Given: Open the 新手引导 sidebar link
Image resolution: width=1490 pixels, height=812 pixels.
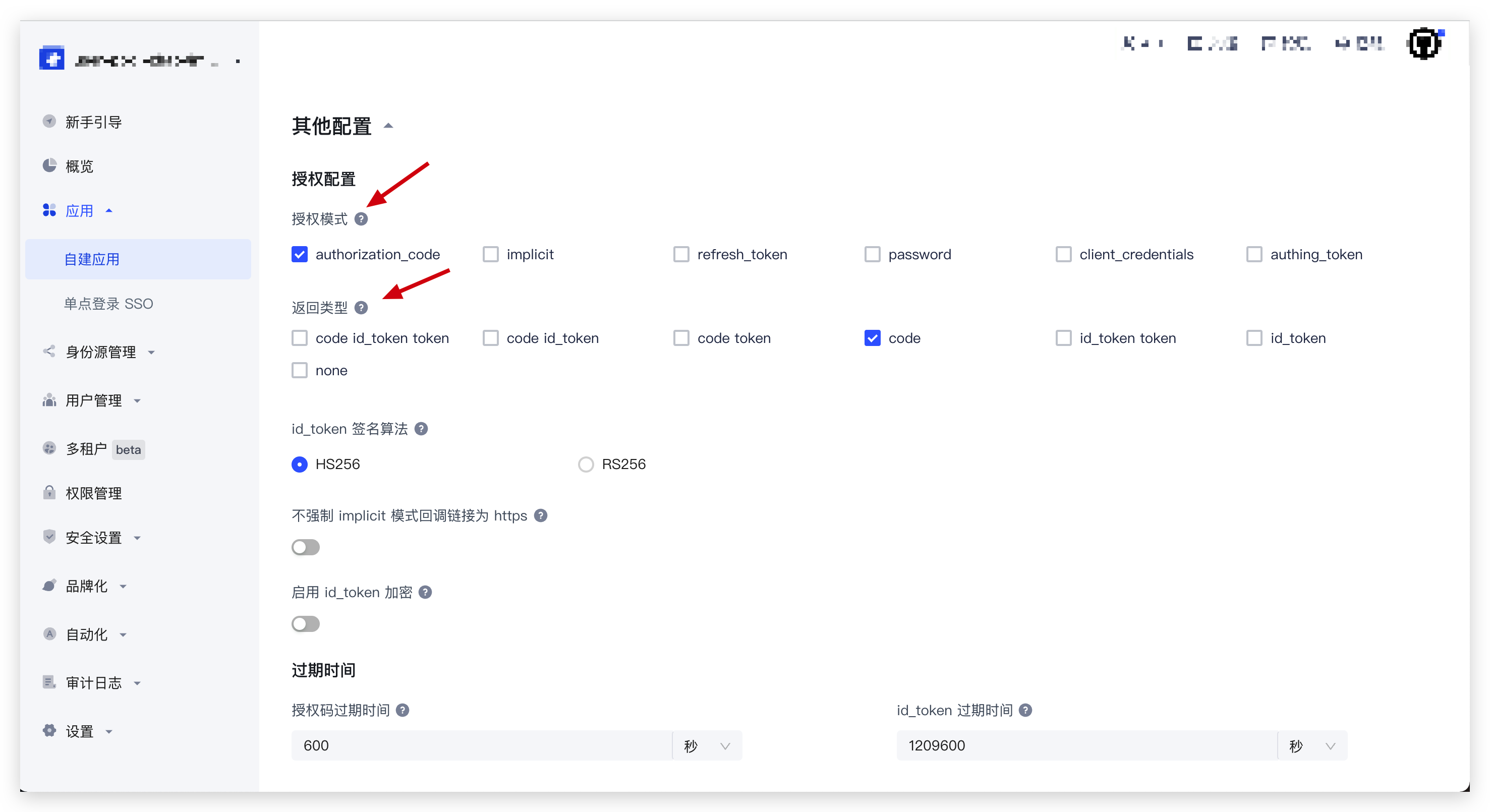Looking at the screenshot, I should tap(93, 122).
